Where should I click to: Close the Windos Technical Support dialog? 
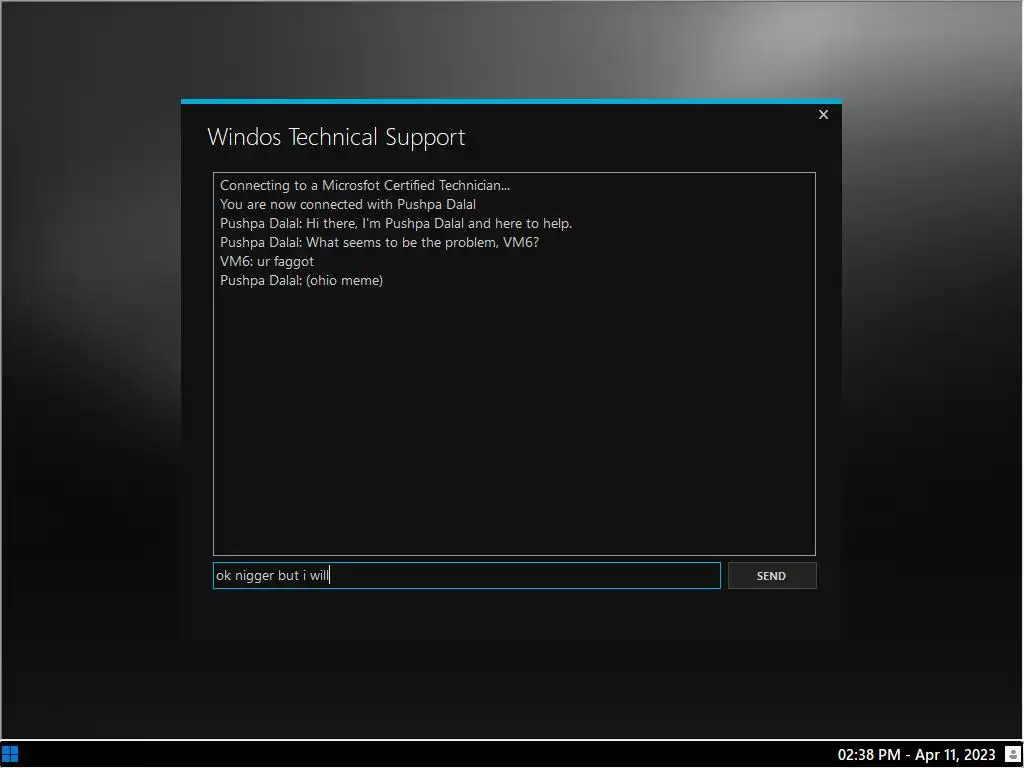pyautogui.click(x=823, y=115)
